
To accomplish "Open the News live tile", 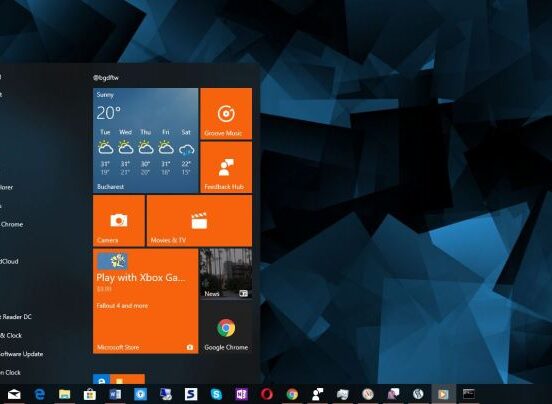I will click(226, 274).
